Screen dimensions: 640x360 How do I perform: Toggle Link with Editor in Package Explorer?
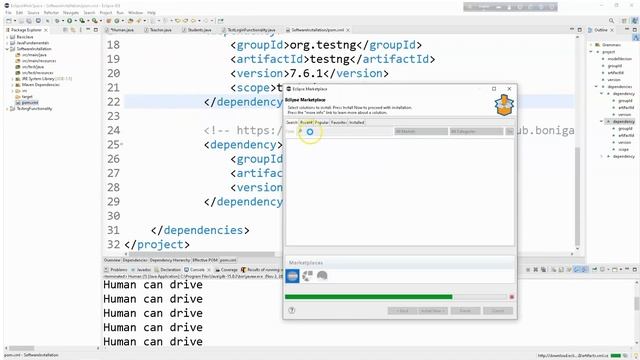(73, 30)
